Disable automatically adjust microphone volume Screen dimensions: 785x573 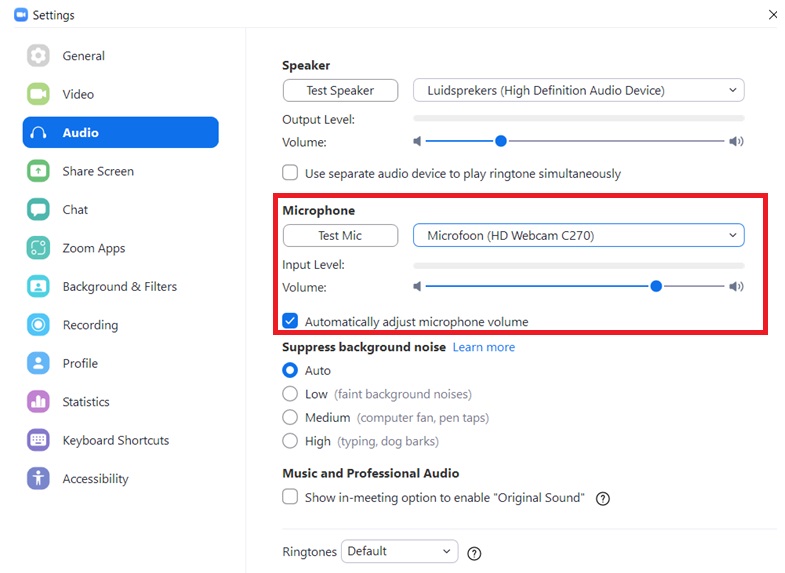pyautogui.click(x=290, y=322)
